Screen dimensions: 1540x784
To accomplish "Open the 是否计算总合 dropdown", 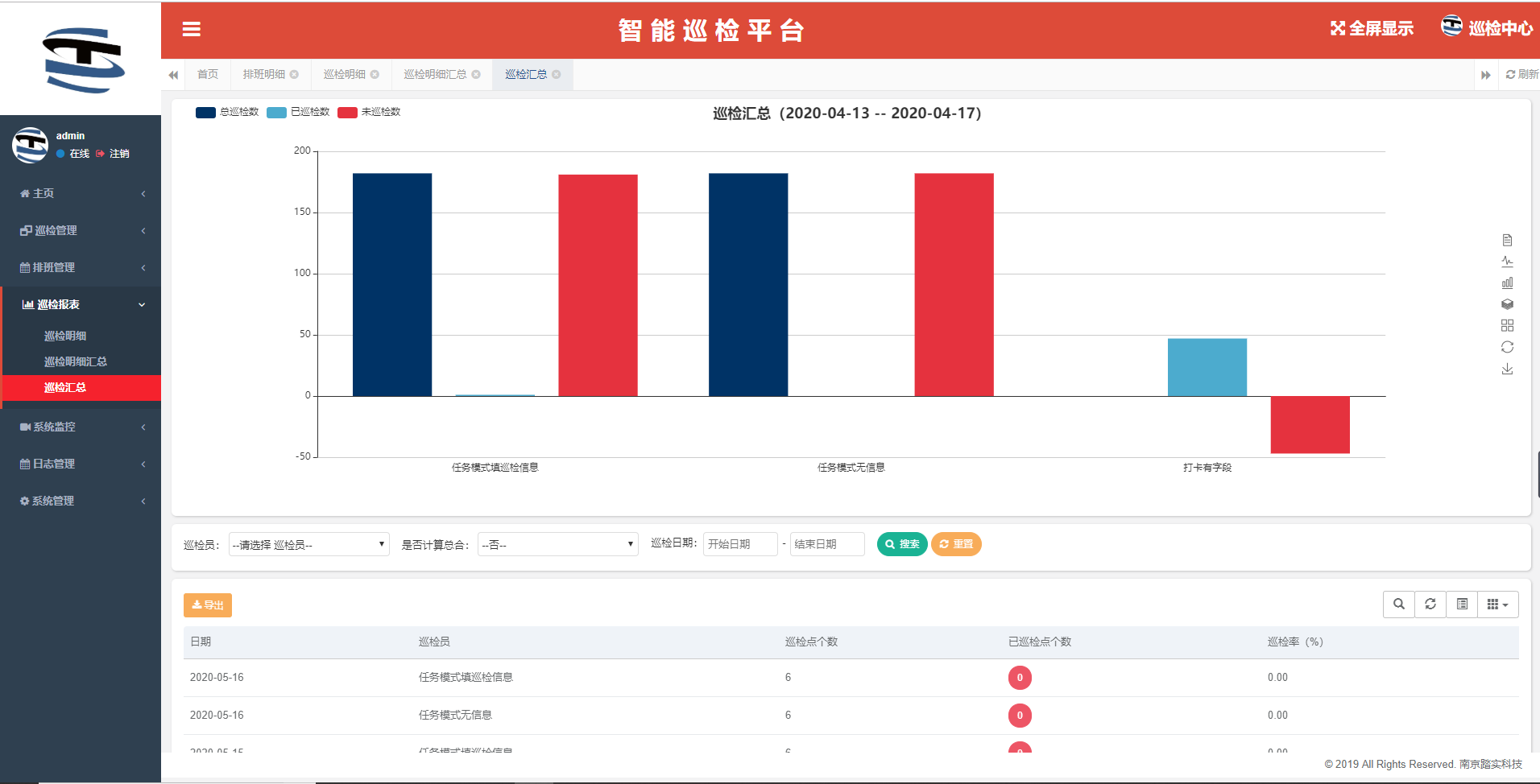I will point(557,544).
